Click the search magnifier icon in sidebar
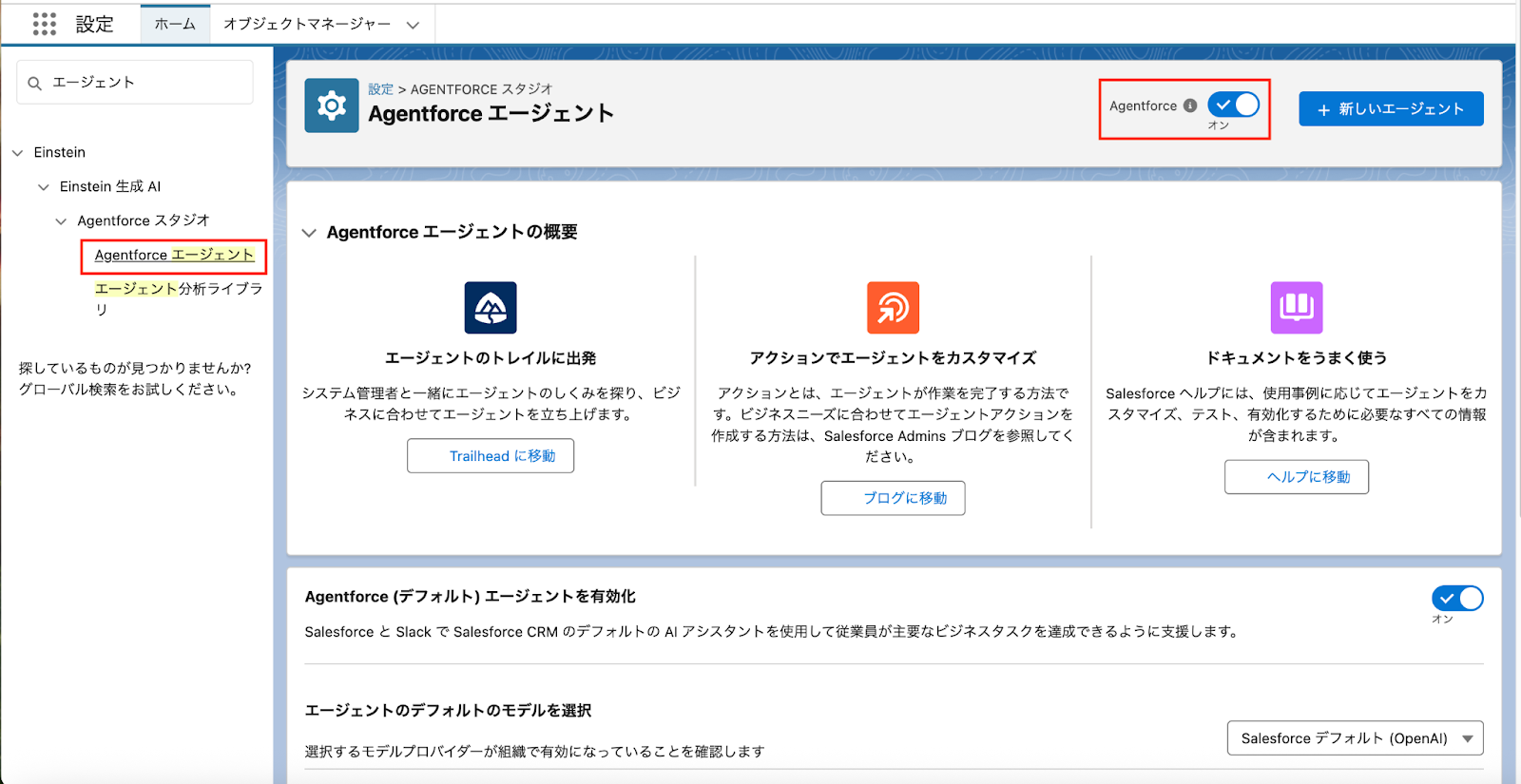 [x=34, y=84]
